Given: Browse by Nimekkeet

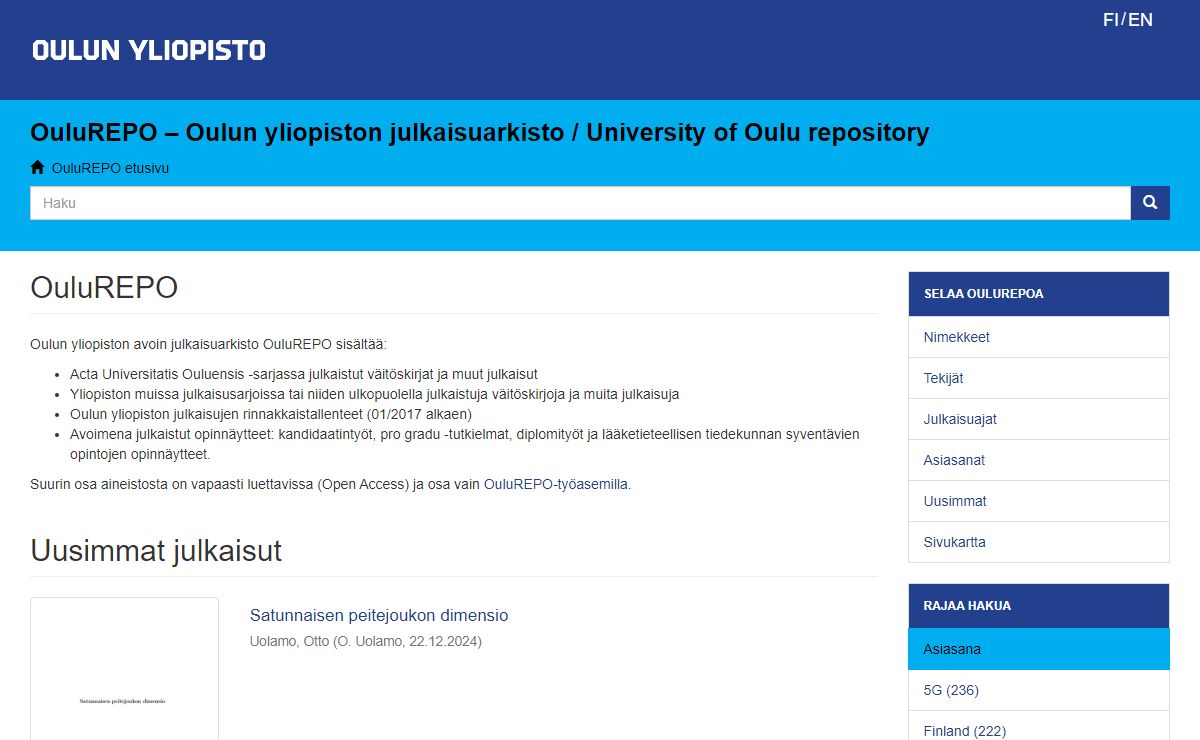Looking at the screenshot, I should (x=1039, y=337).
